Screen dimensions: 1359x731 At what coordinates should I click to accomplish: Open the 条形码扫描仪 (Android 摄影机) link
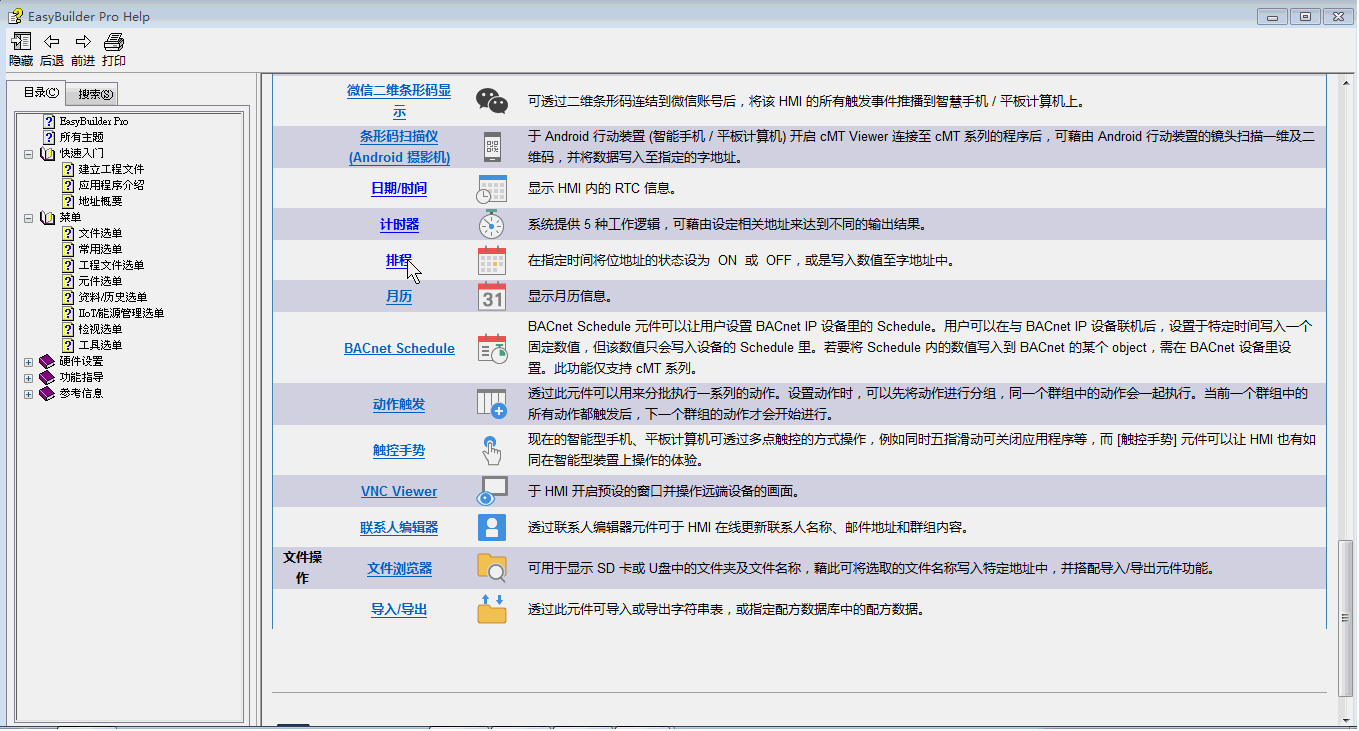[x=399, y=147]
